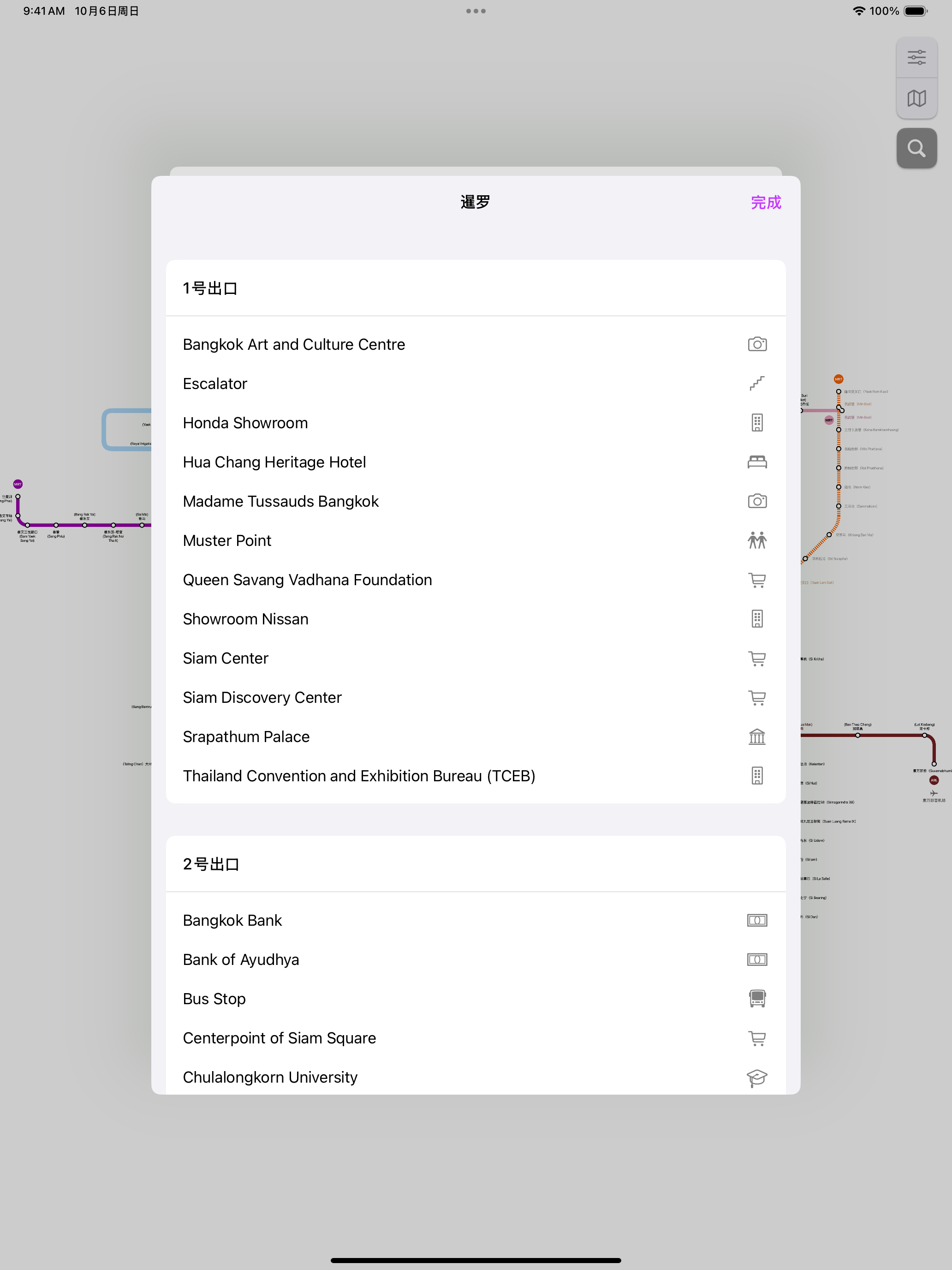Screen dimensions: 952x1270
Task: Select the Bangkok Bank entry
Action: tap(476, 920)
